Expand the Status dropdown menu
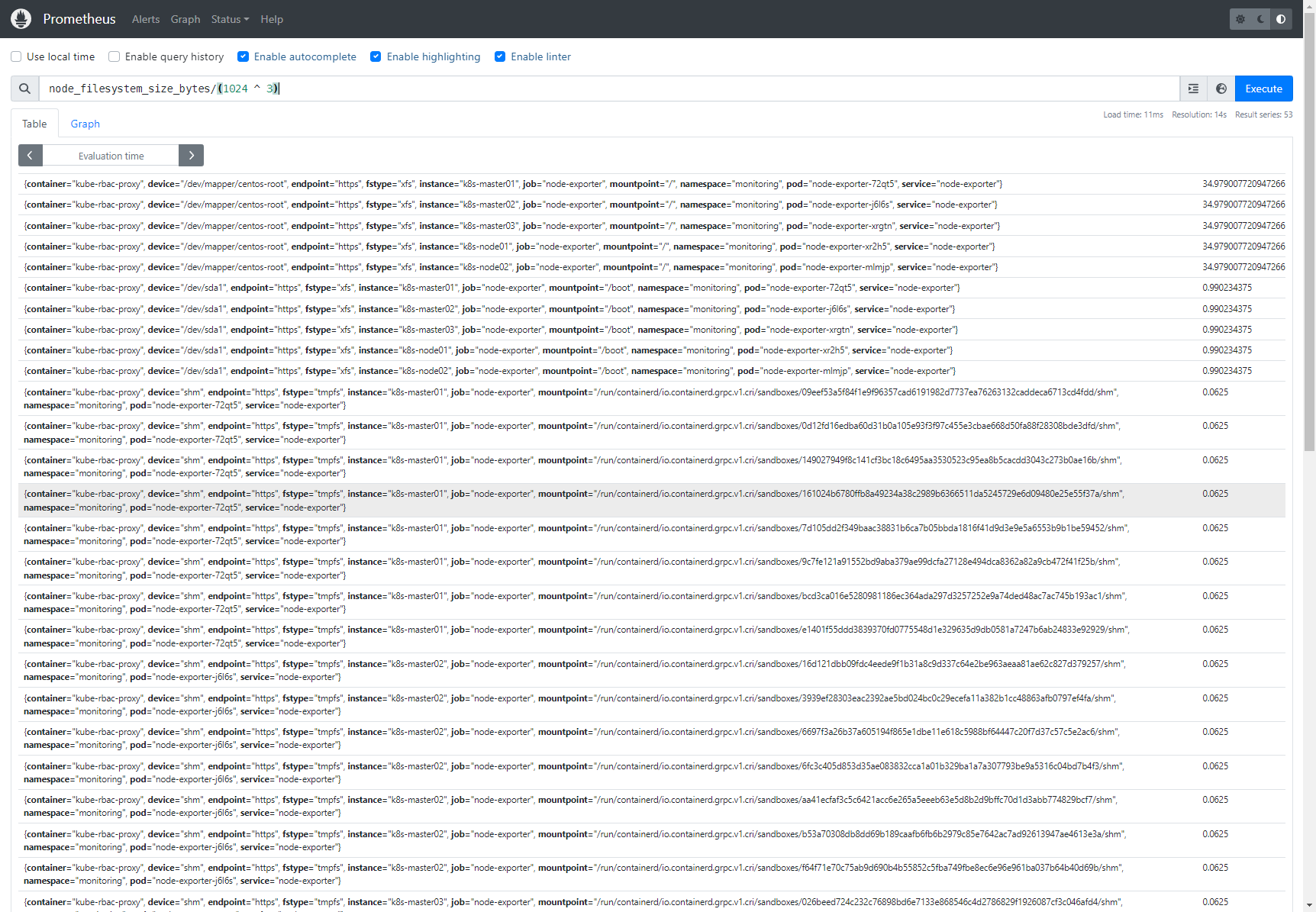Screen dimensions: 1316x912 click(x=230, y=19)
